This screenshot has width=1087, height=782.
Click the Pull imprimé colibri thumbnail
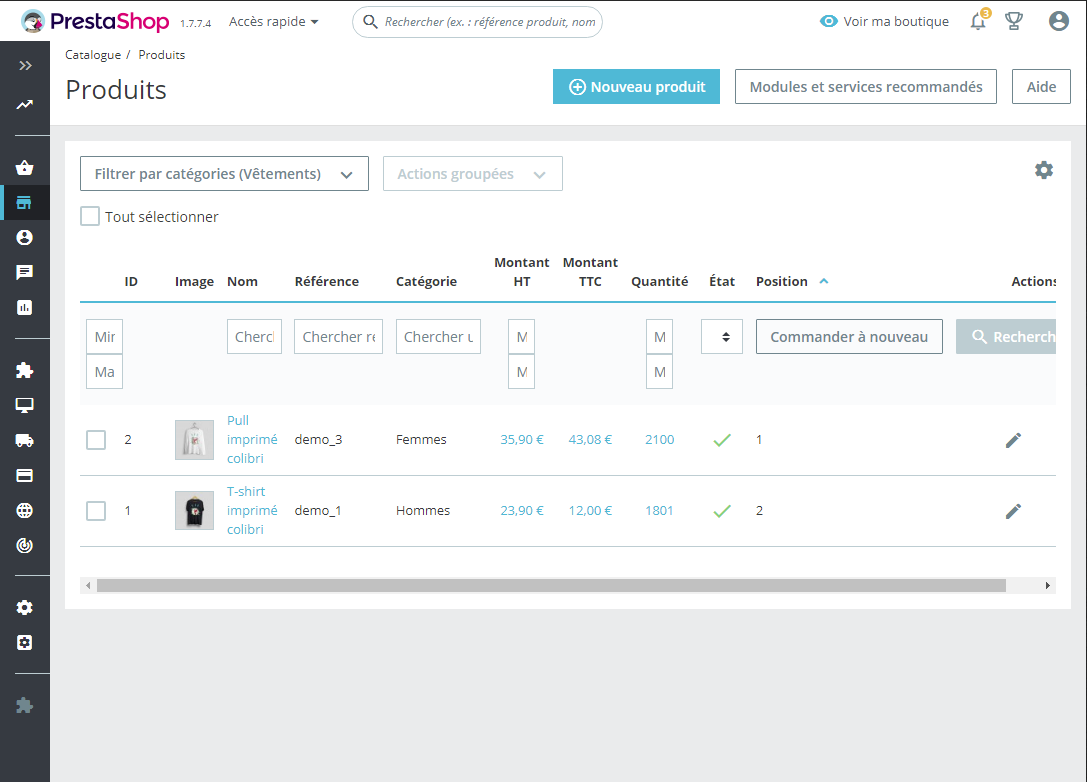click(x=194, y=440)
